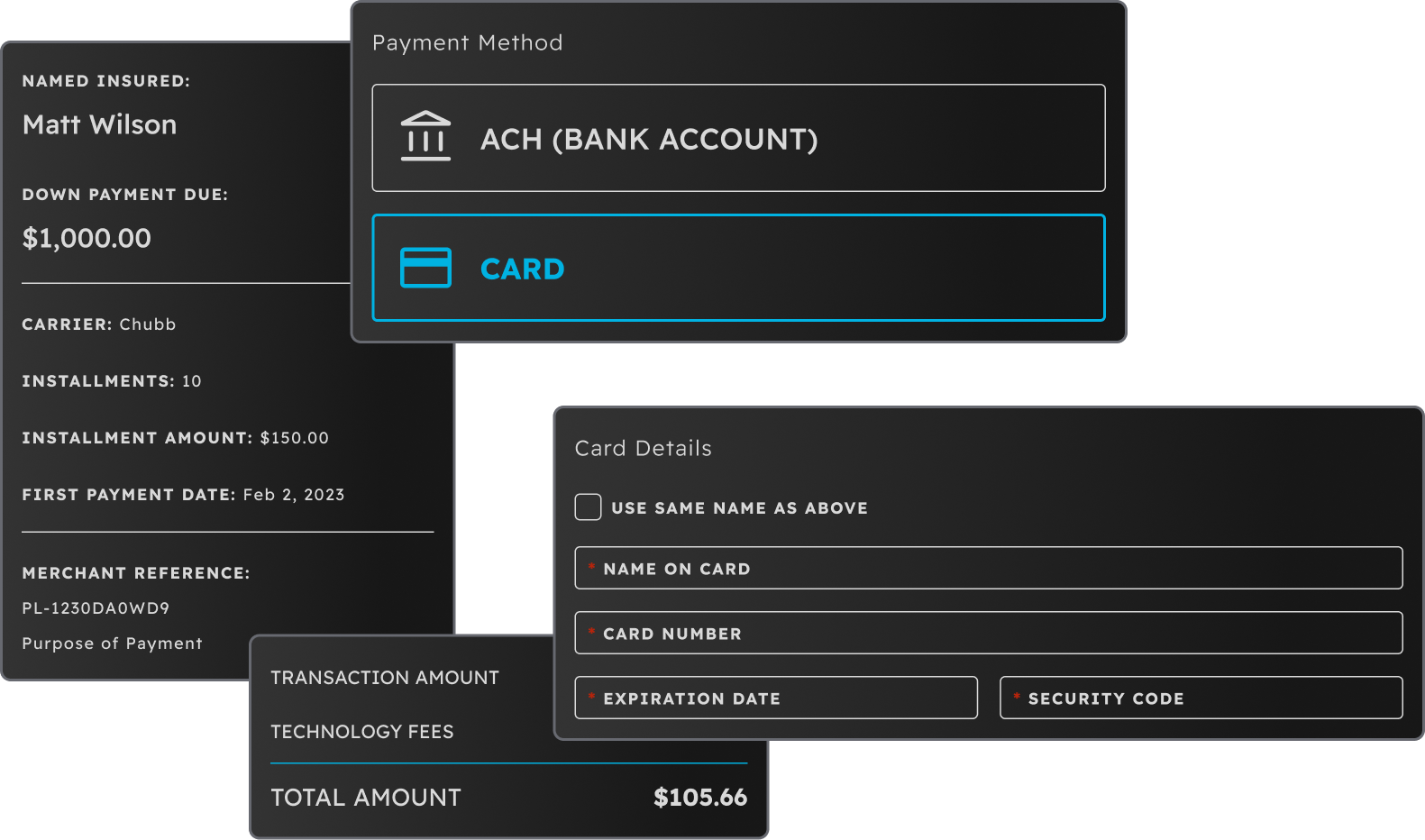Click the blue credit card icon
This screenshot has width=1425, height=840.
pos(425,268)
